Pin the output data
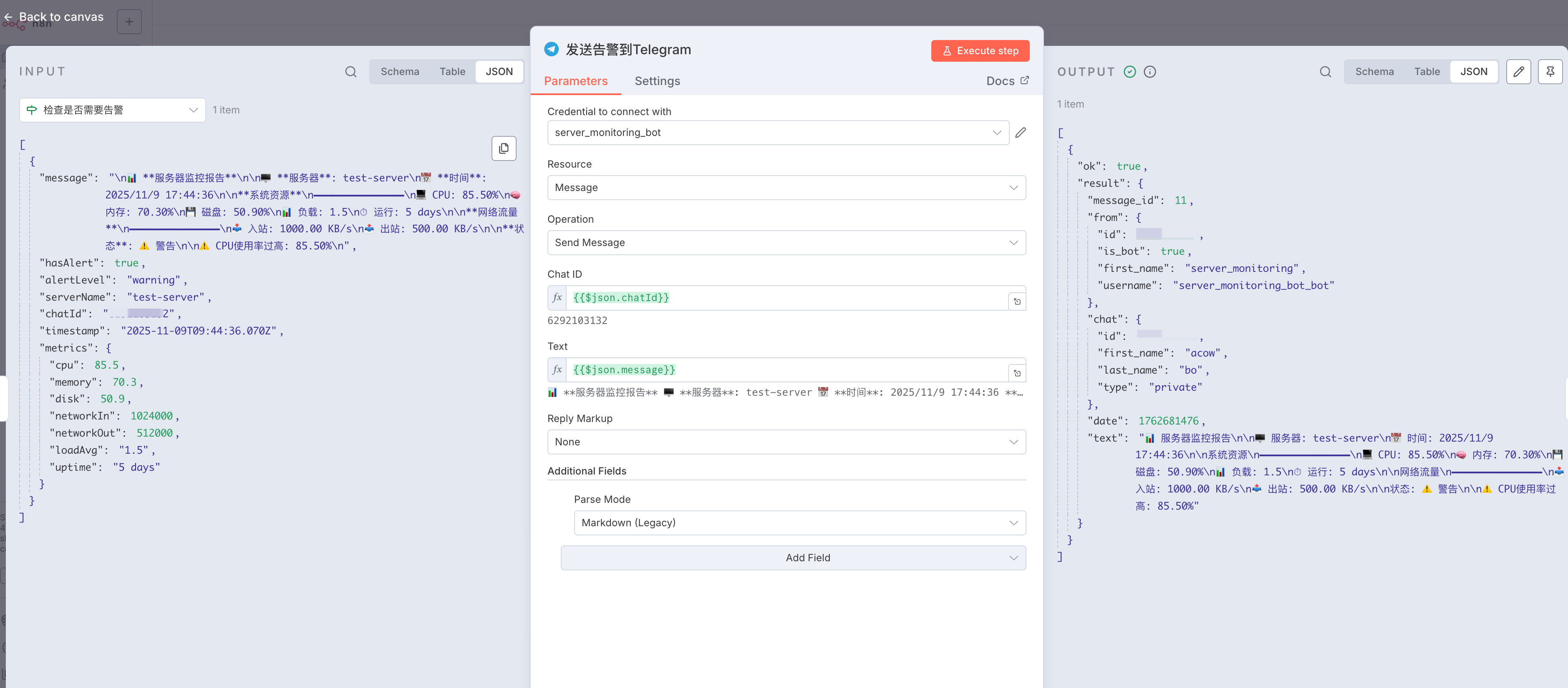1568x688 pixels. 1550,72
